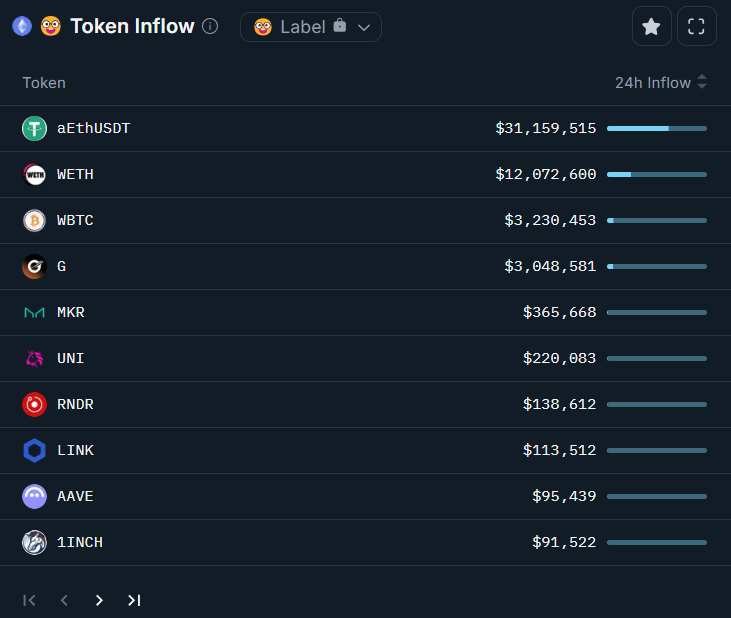Toggle fullscreen expand view icon
Image resolution: width=731 pixels, height=618 pixels.
(x=697, y=27)
